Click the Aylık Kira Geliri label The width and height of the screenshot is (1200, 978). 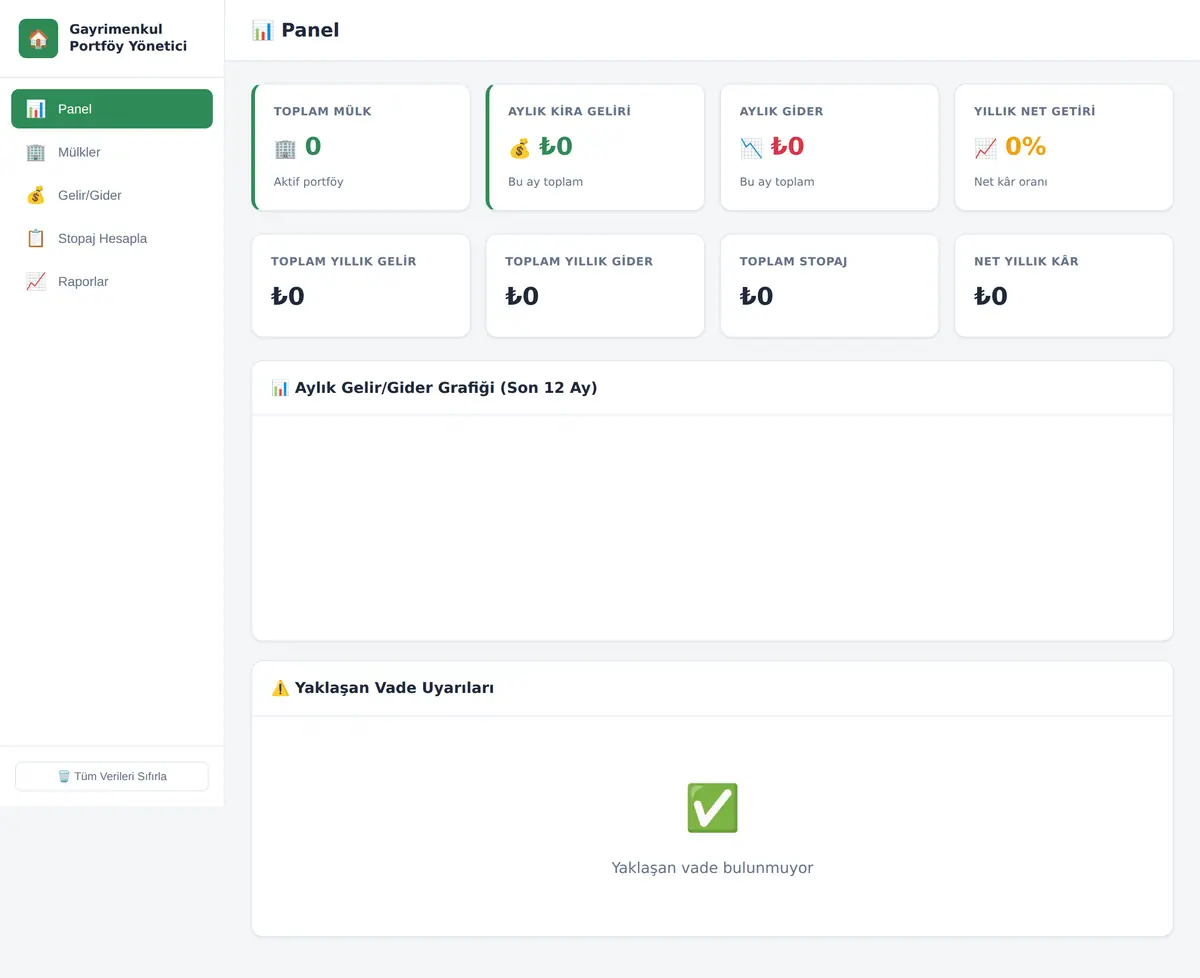click(x=569, y=111)
